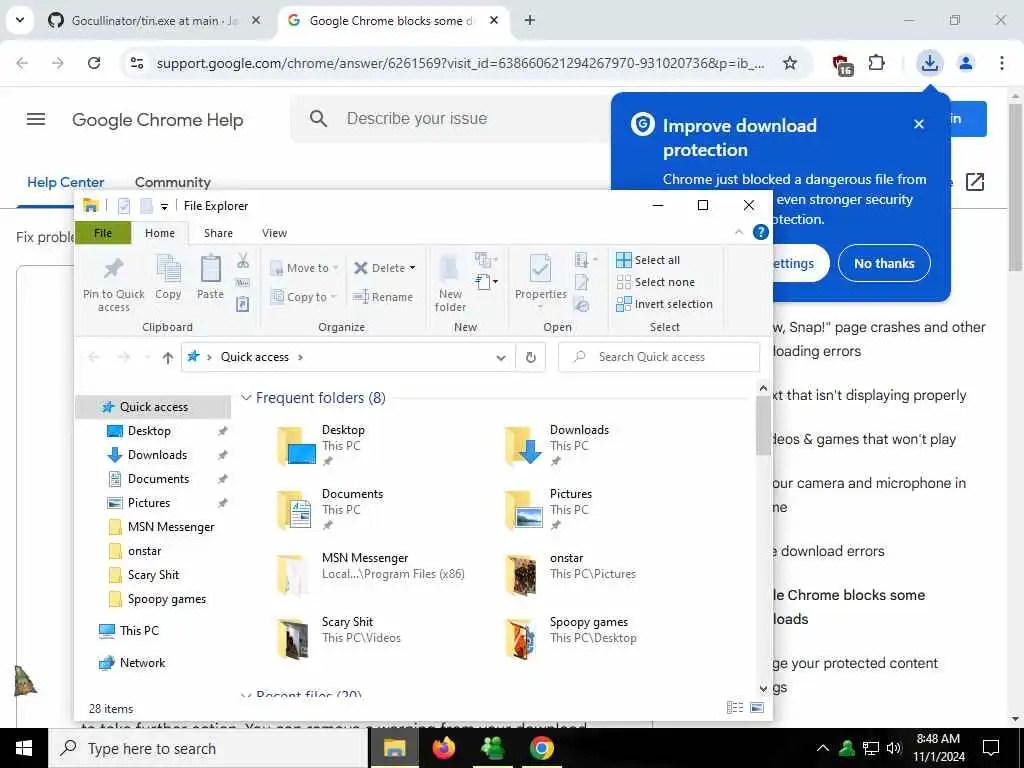Click the File Explorer help question mark icon

[760, 232]
